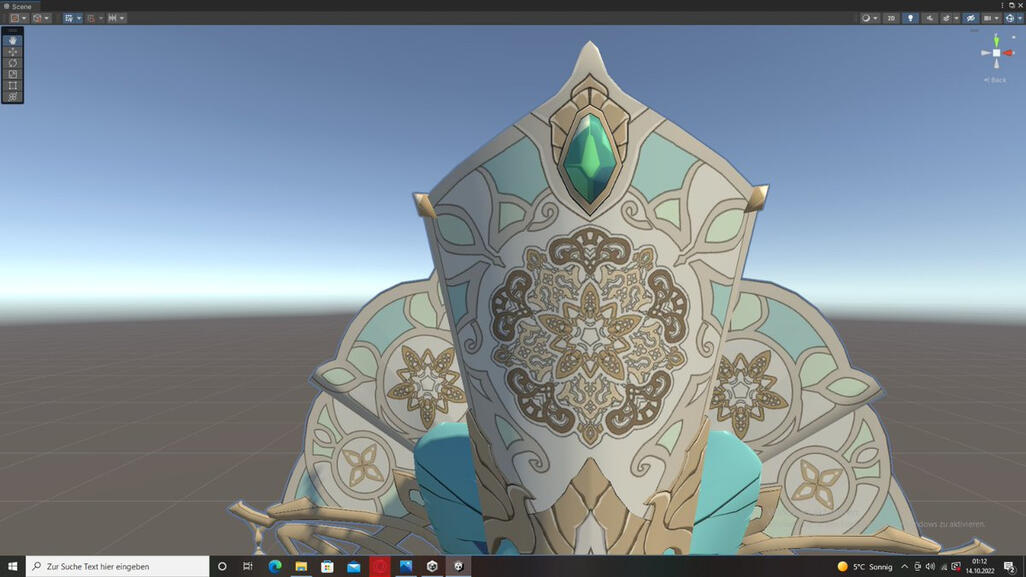Toggle 2D view mode

[x=891, y=18]
